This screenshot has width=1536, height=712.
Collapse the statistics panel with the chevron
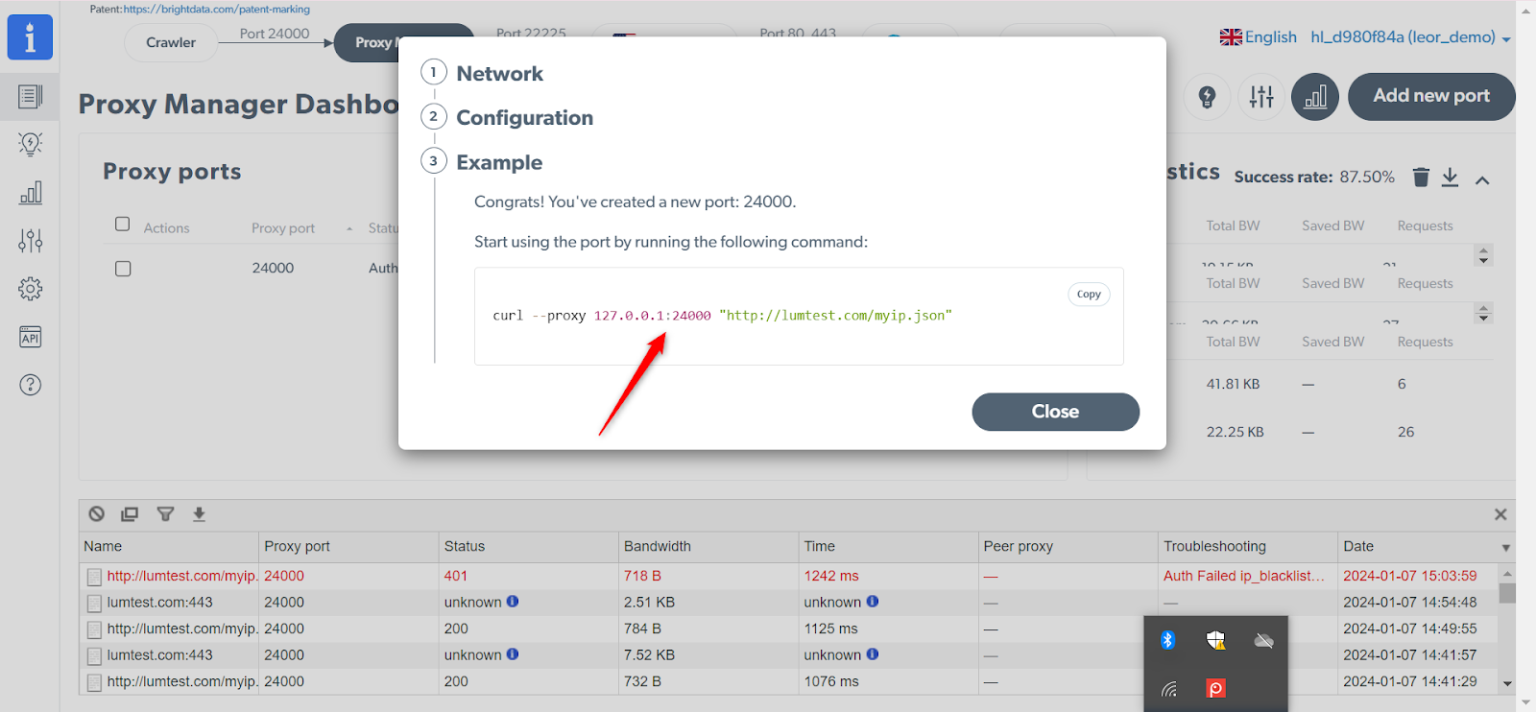[x=1483, y=180]
